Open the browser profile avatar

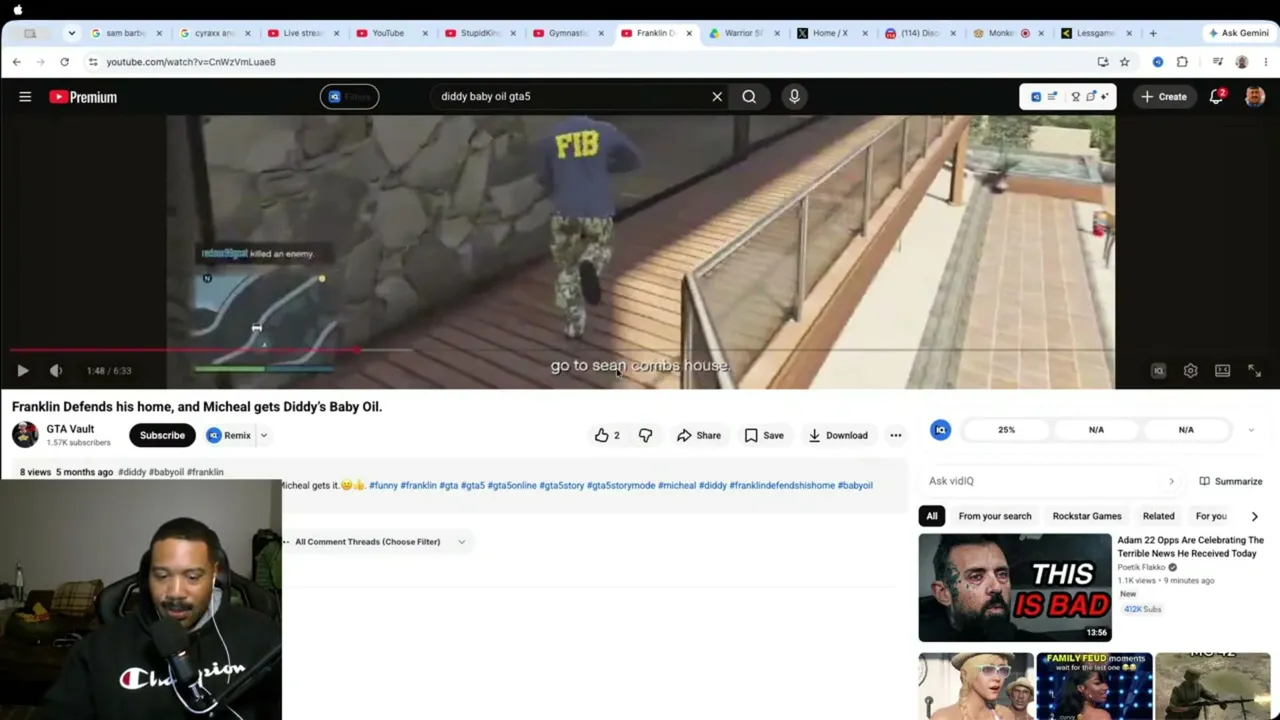click(x=1242, y=62)
